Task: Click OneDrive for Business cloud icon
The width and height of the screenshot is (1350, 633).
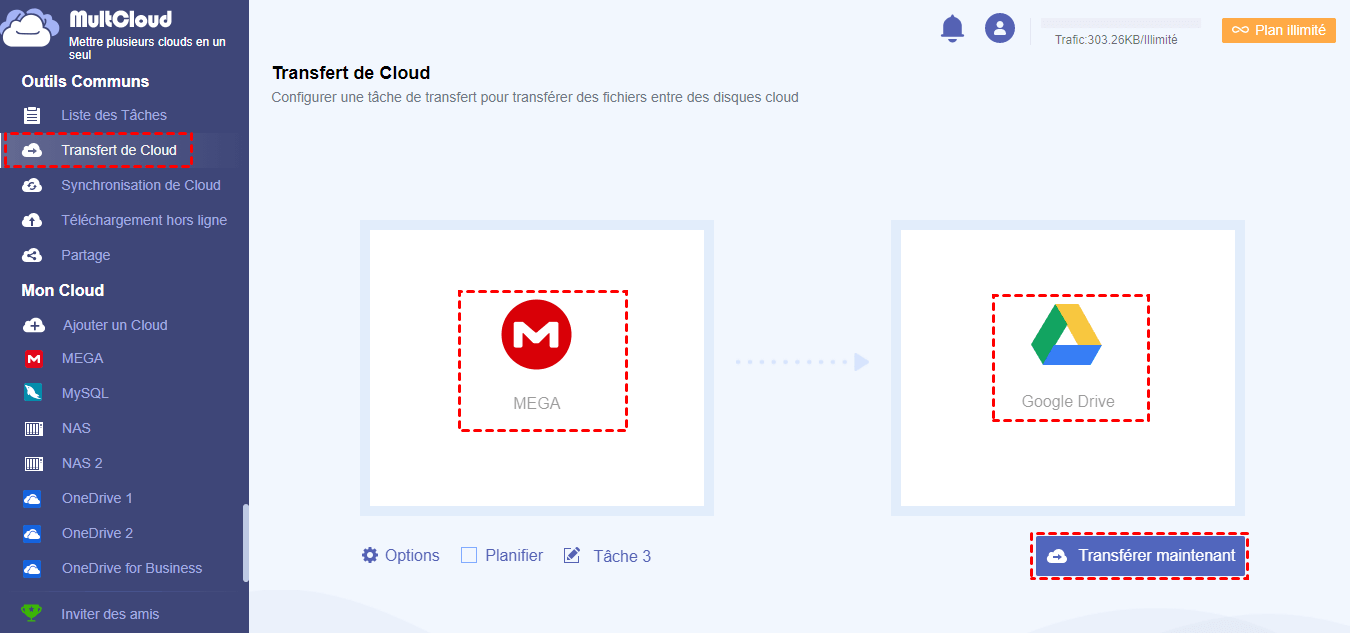Action: click(33, 568)
